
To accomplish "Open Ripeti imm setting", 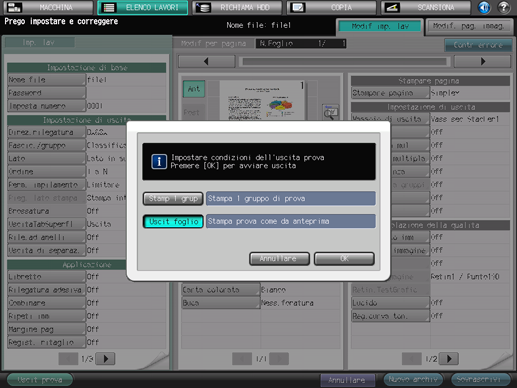I will point(46,316).
